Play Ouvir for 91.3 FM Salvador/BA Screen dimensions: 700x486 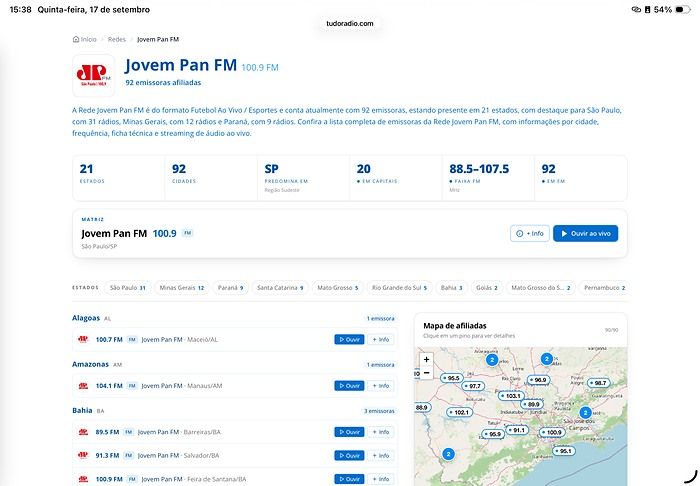coord(349,456)
